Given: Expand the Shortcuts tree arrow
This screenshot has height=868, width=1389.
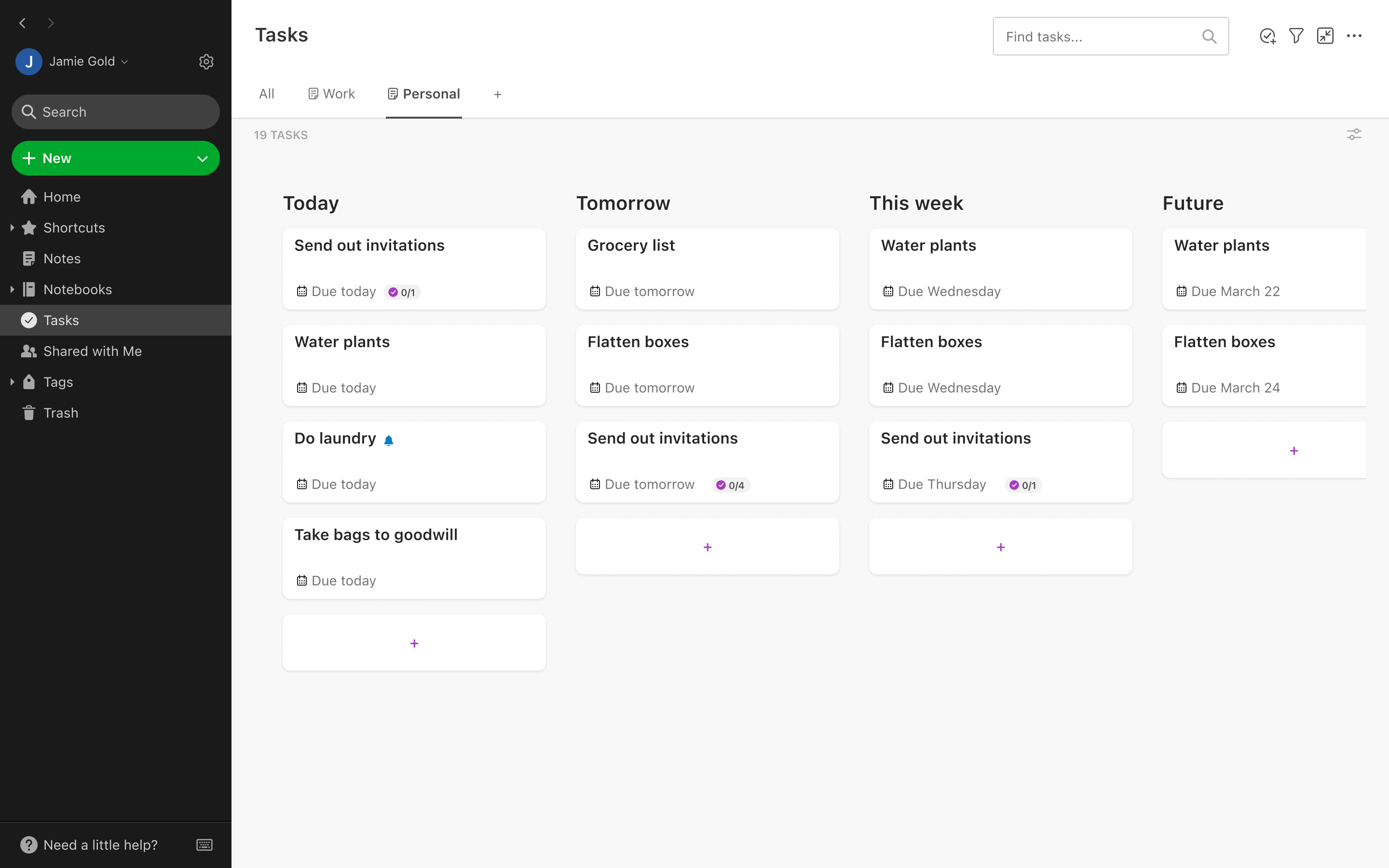Looking at the screenshot, I should point(12,228).
